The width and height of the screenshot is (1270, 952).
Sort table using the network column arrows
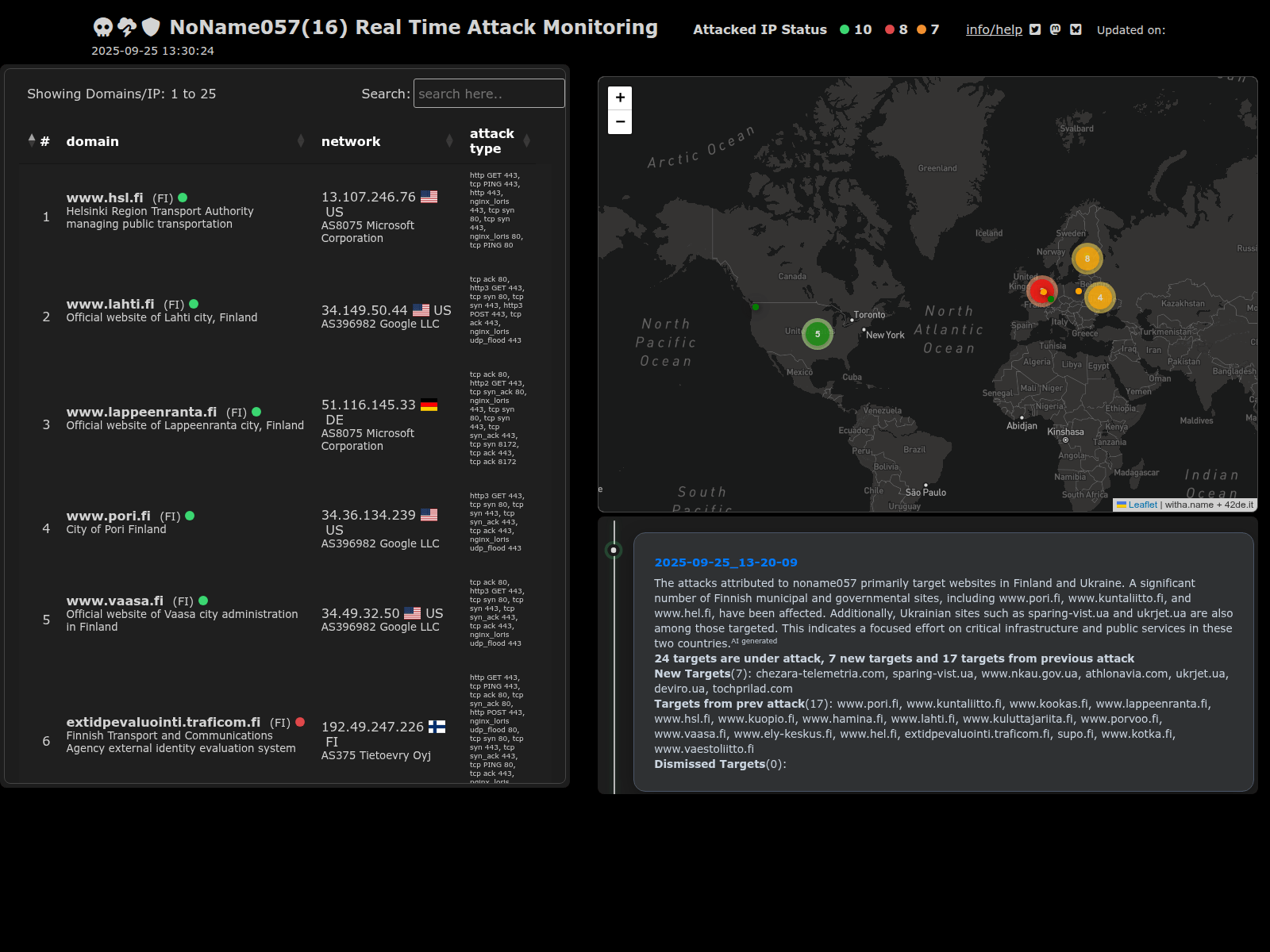coord(449,141)
